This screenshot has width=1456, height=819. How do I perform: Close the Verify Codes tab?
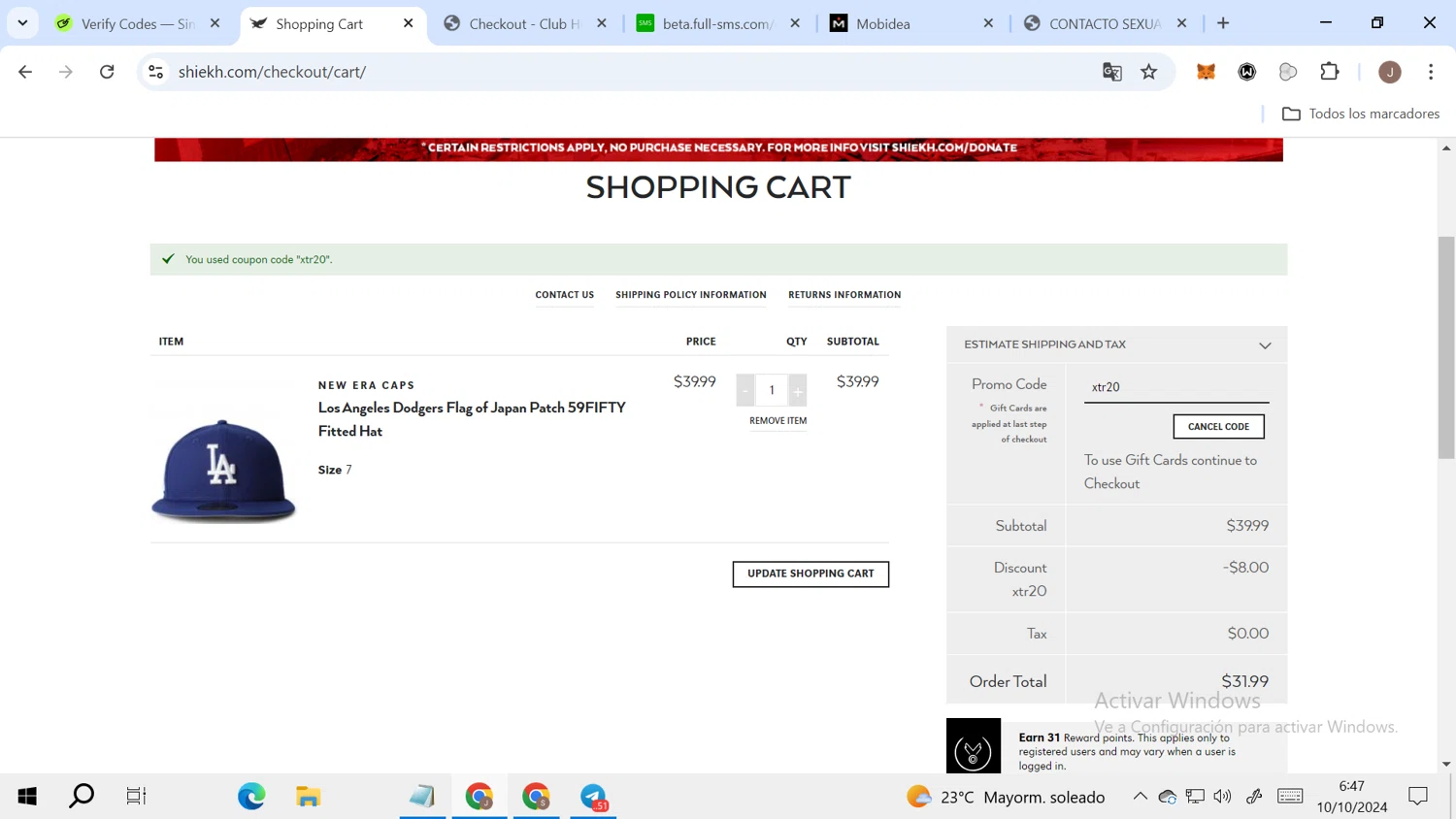tap(215, 23)
